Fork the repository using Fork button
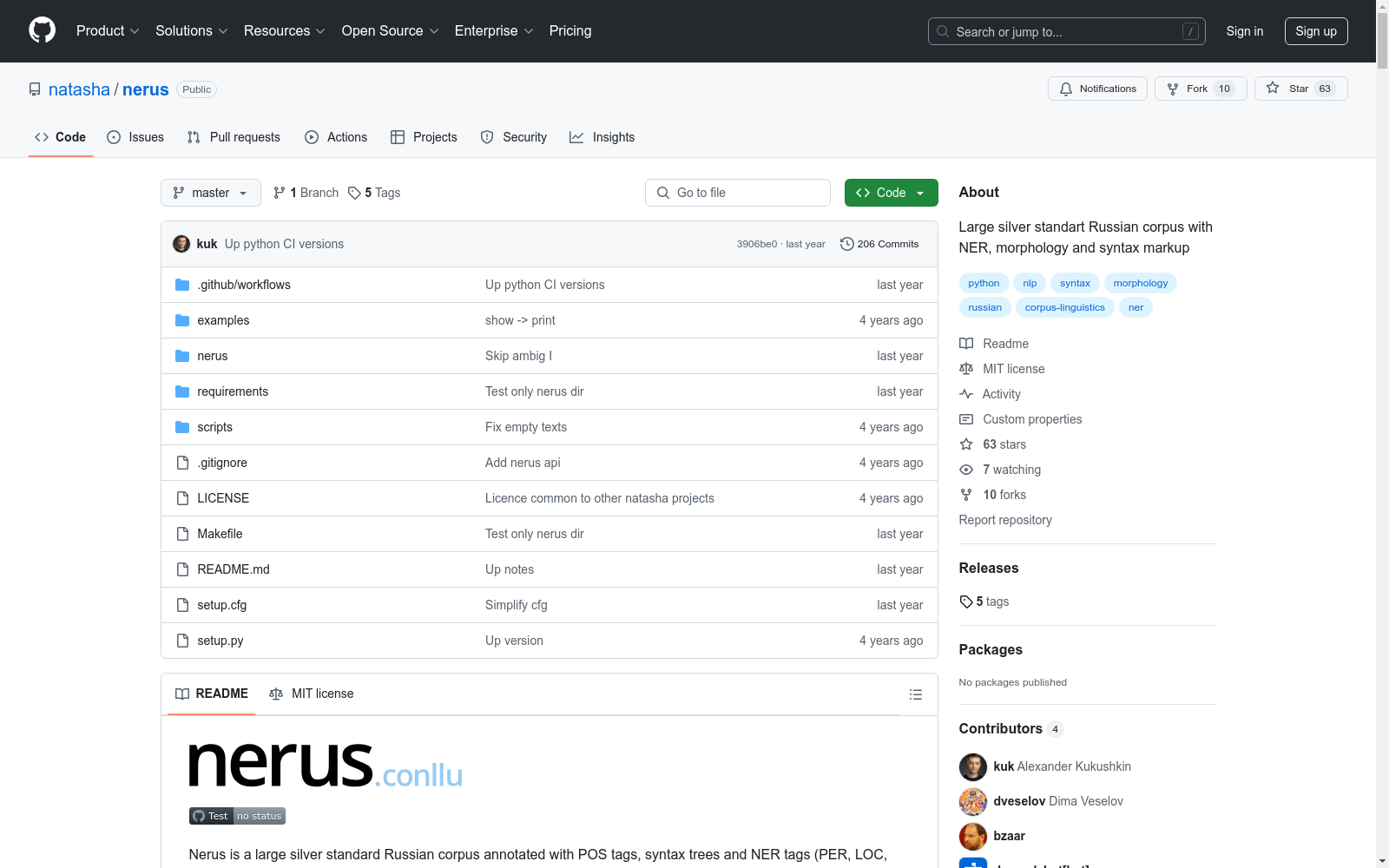 pyautogui.click(x=1201, y=89)
